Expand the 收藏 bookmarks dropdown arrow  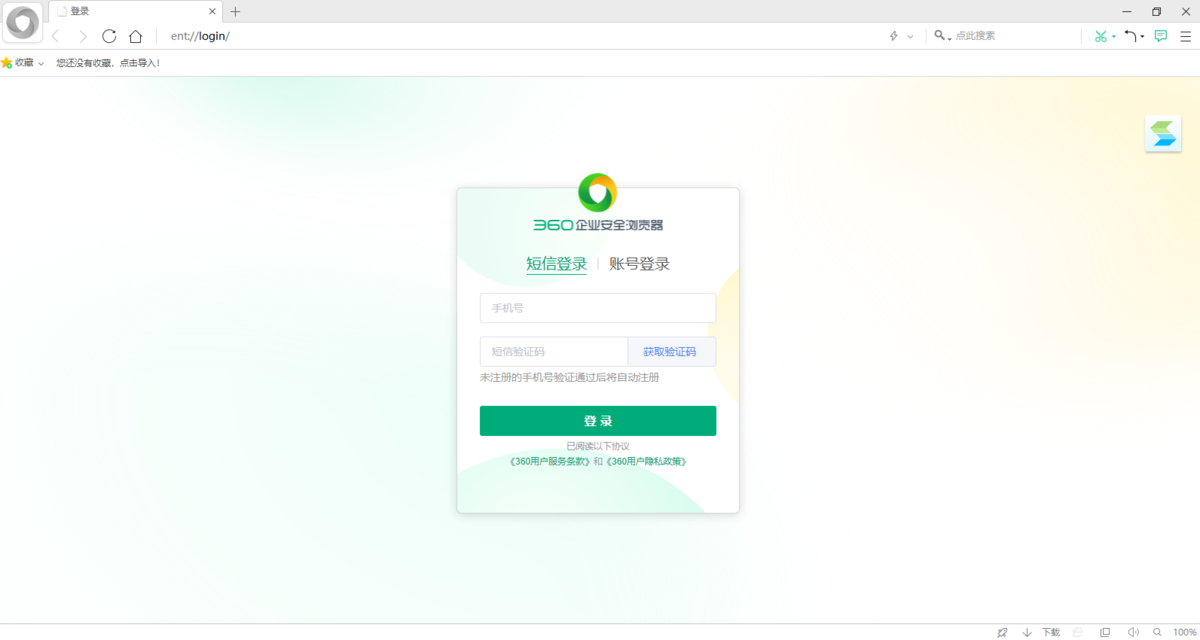pyautogui.click(x=41, y=64)
